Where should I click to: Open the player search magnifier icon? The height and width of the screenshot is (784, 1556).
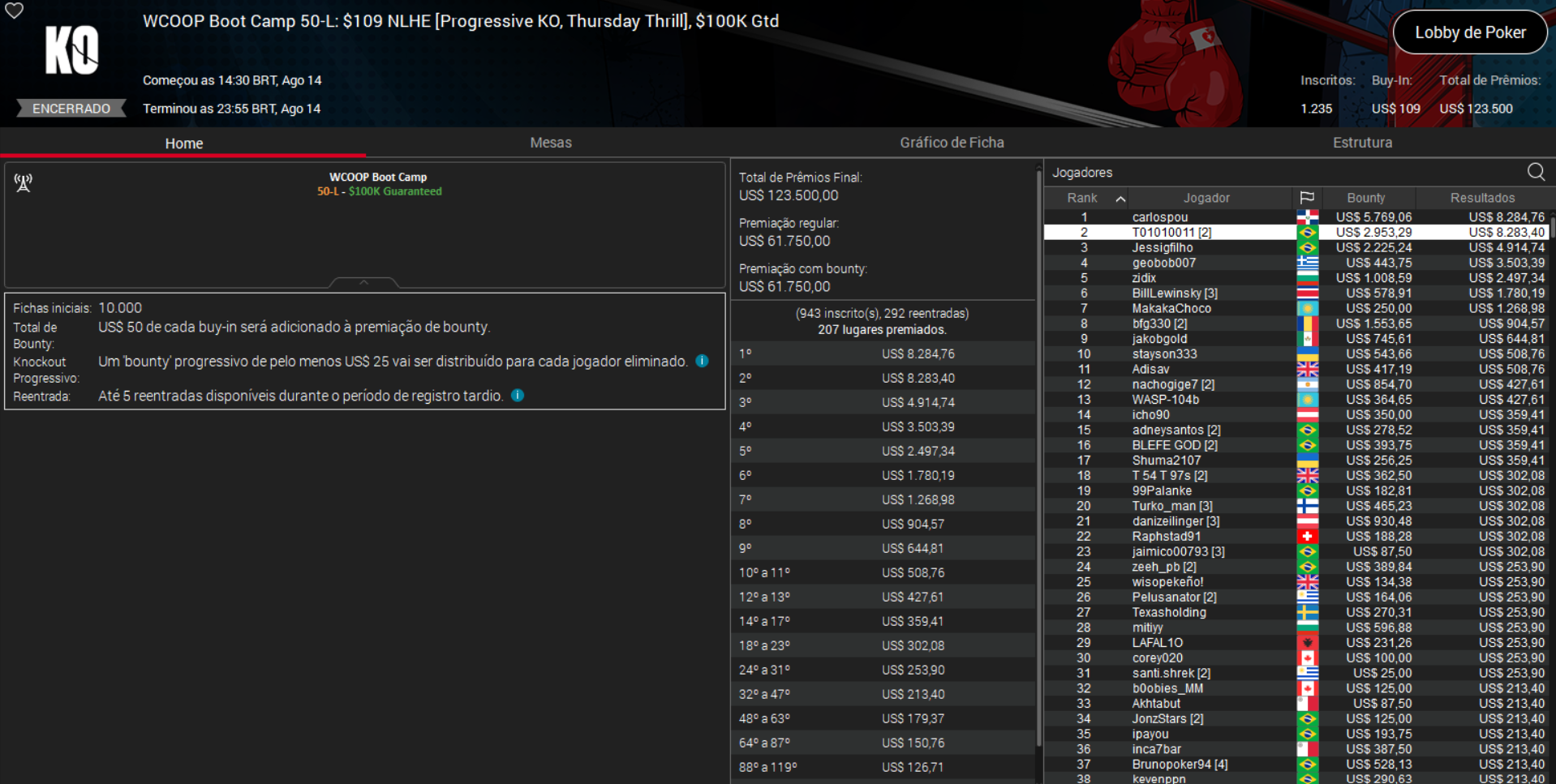[x=1536, y=172]
